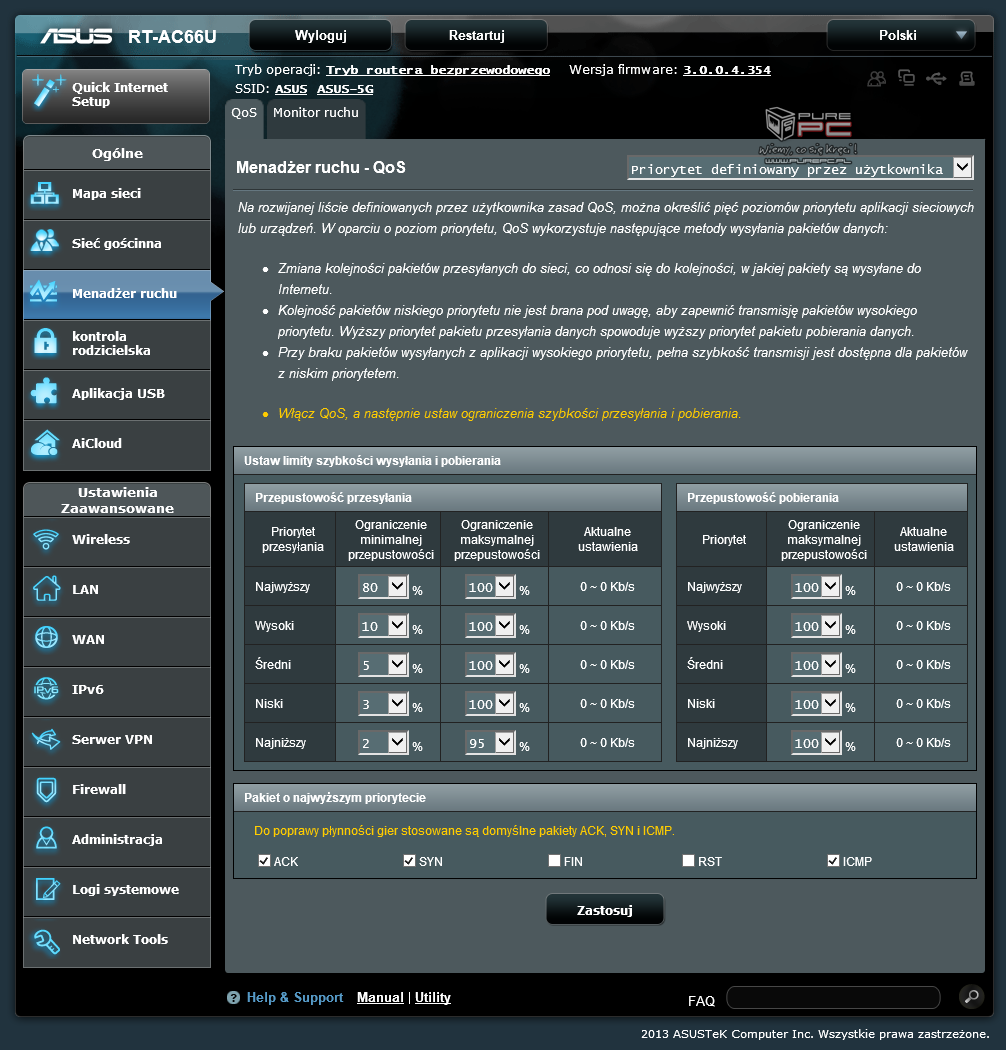Open the Polski language dropdown
Viewport: 1006px width, 1050px height.
click(901, 35)
